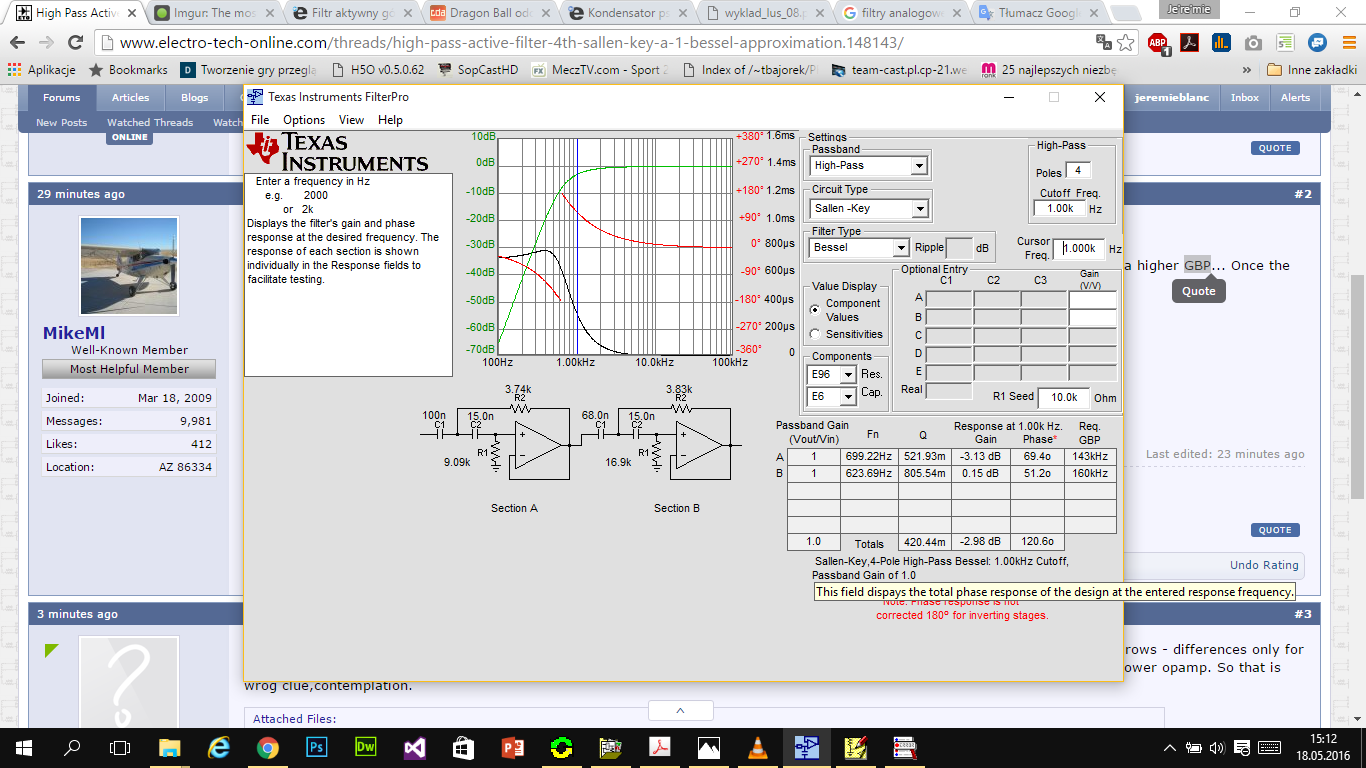The image size is (1366, 768).
Task: Open the forum Articles tab
Action: pyautogui.click(x=130, y=97)
